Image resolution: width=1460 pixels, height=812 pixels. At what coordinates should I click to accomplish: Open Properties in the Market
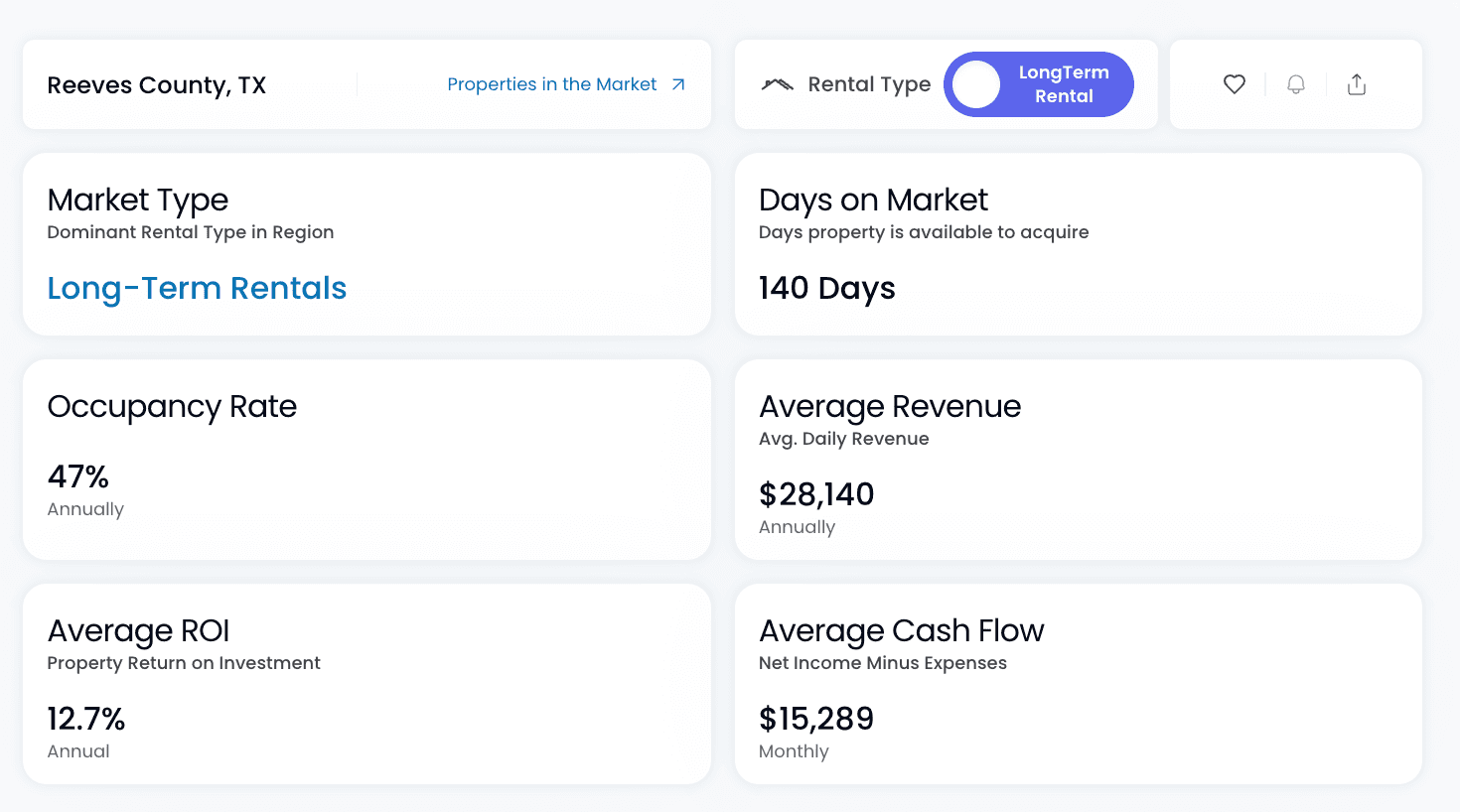click(551, 84)
